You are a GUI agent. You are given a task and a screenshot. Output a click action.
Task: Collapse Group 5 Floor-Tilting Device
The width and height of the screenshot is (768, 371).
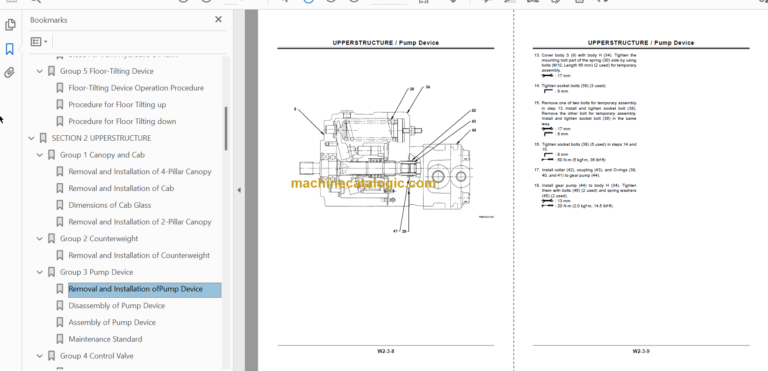(40, 72)
